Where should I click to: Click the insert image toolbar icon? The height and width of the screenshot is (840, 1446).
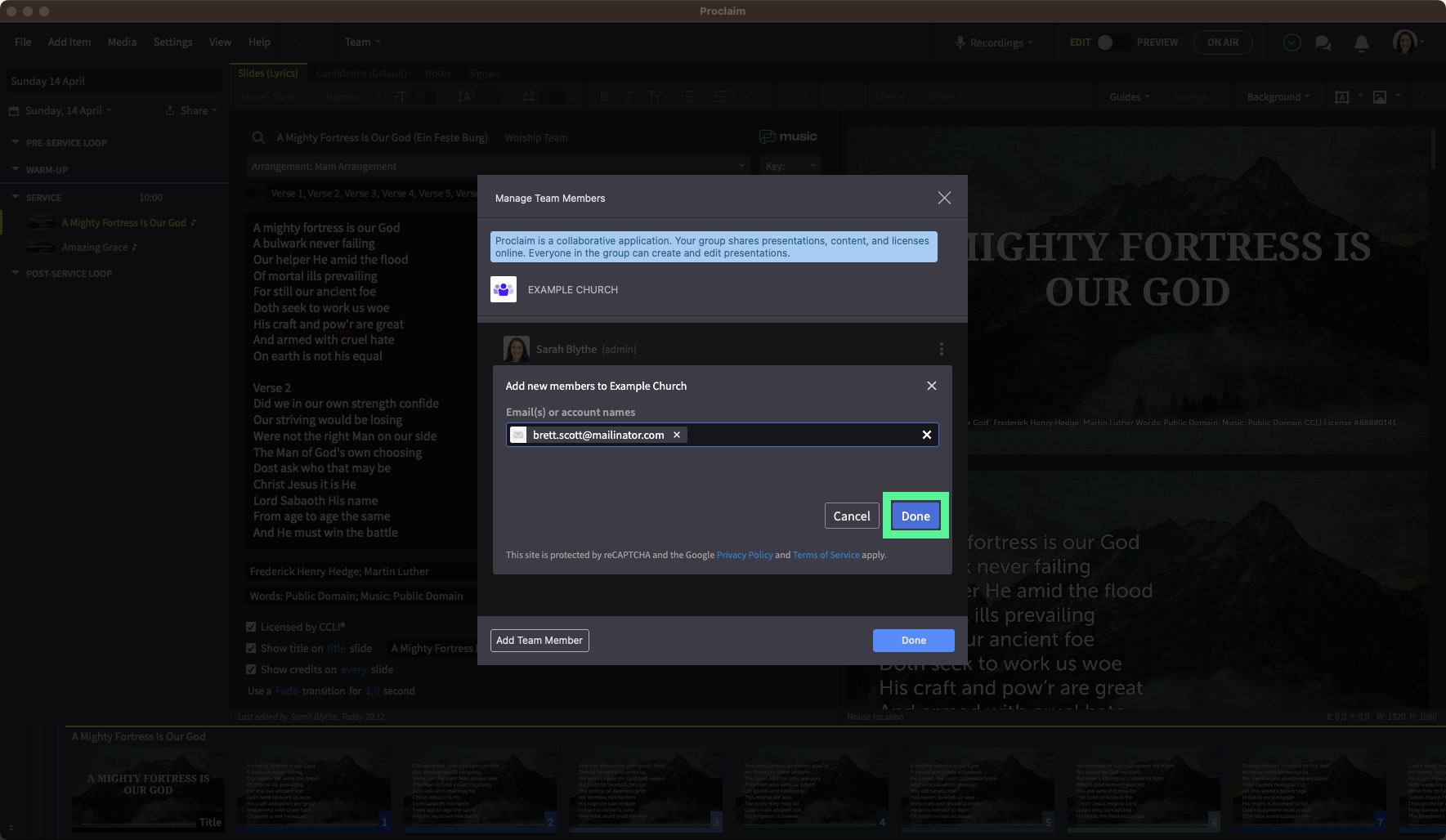(x=1380, y=96)
